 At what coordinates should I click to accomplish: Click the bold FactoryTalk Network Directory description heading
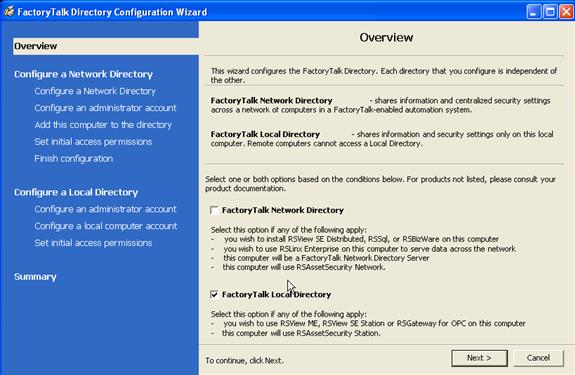pos(271,100)
